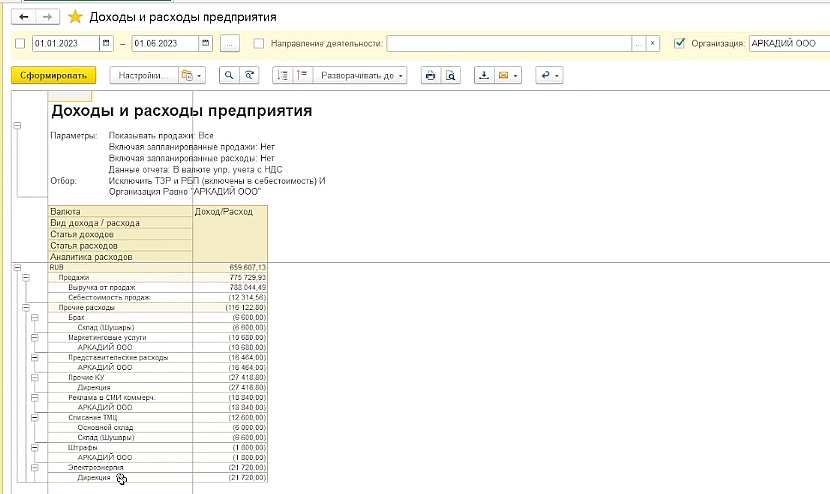Toggle the period filter checkbox

20,43
